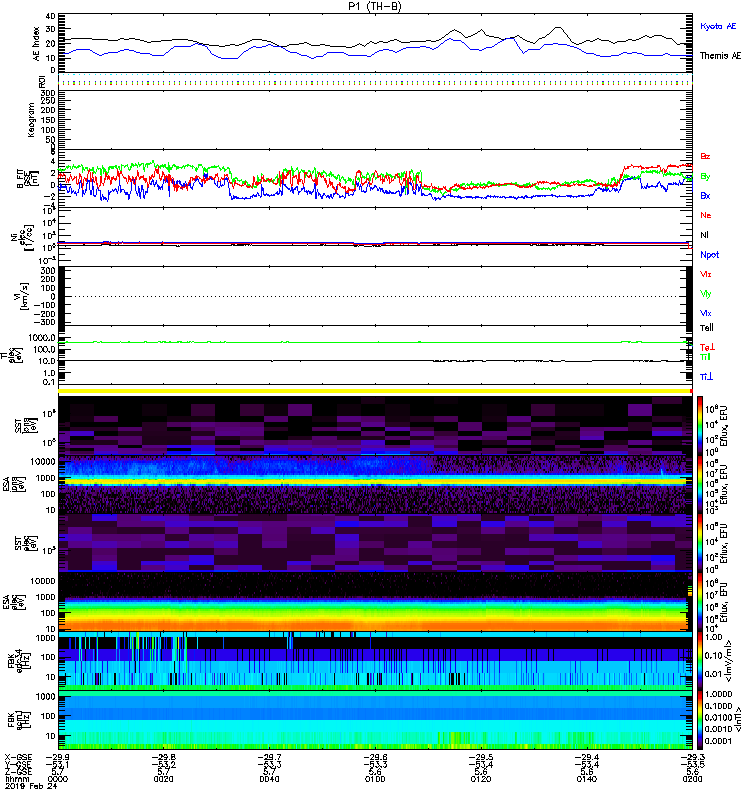750x800 pixels.
Task: Click the 0100 time tick label
Action: [375, 779]
